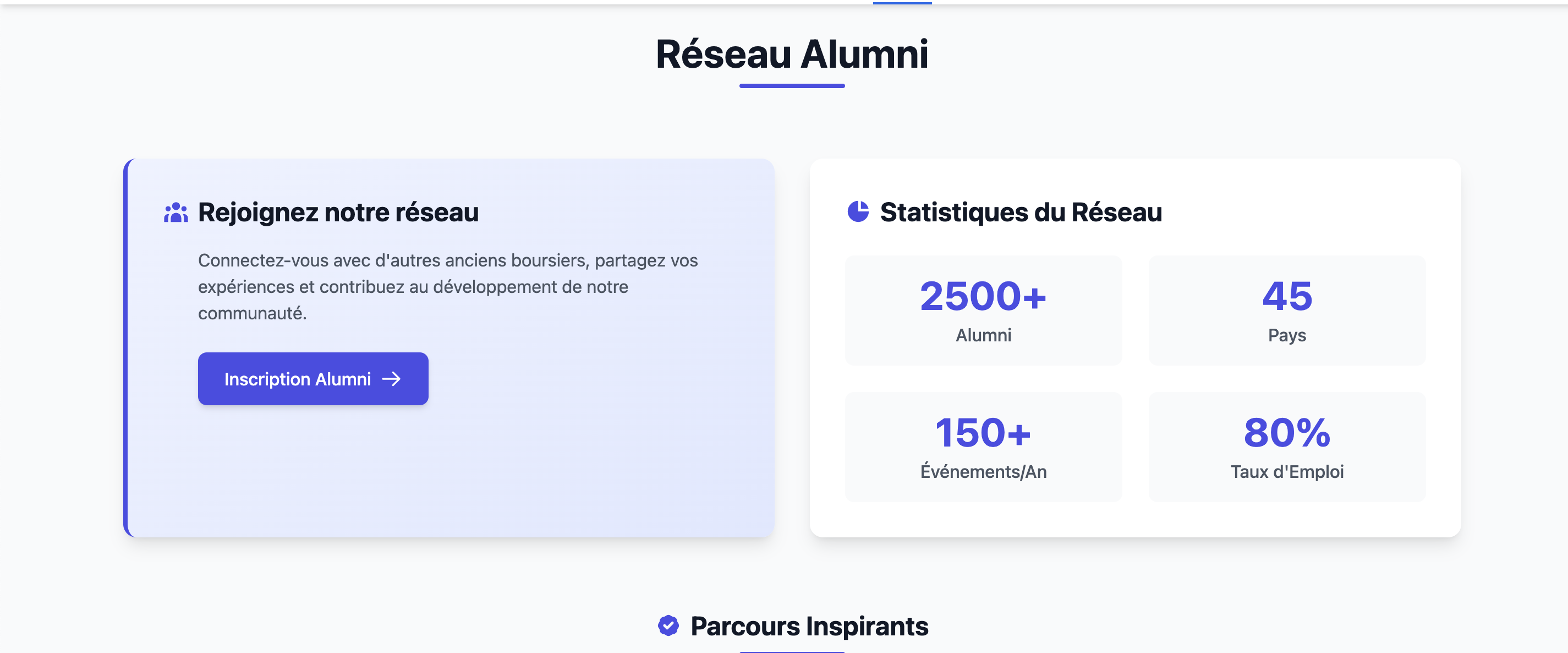This screenshot has width=1568, height=653.
Task: Click the Événements/An label
Action: [983, 471]
